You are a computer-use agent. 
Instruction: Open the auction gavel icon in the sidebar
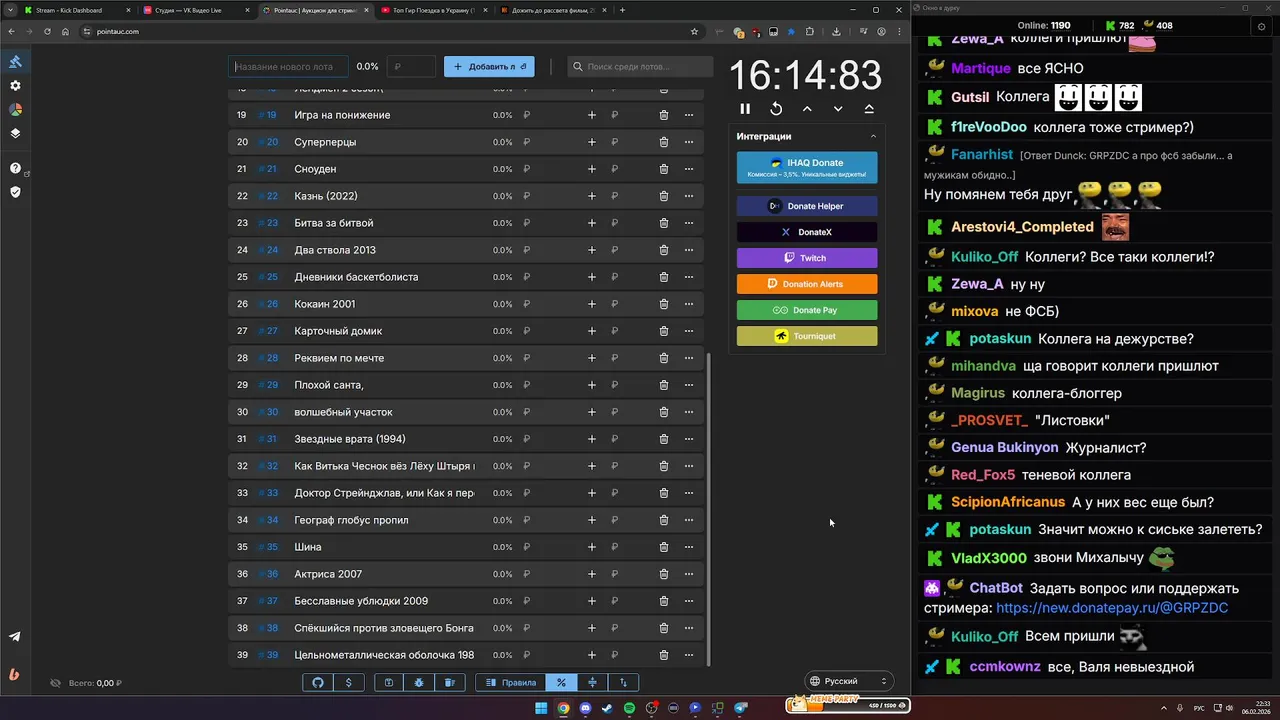point(15,62)
